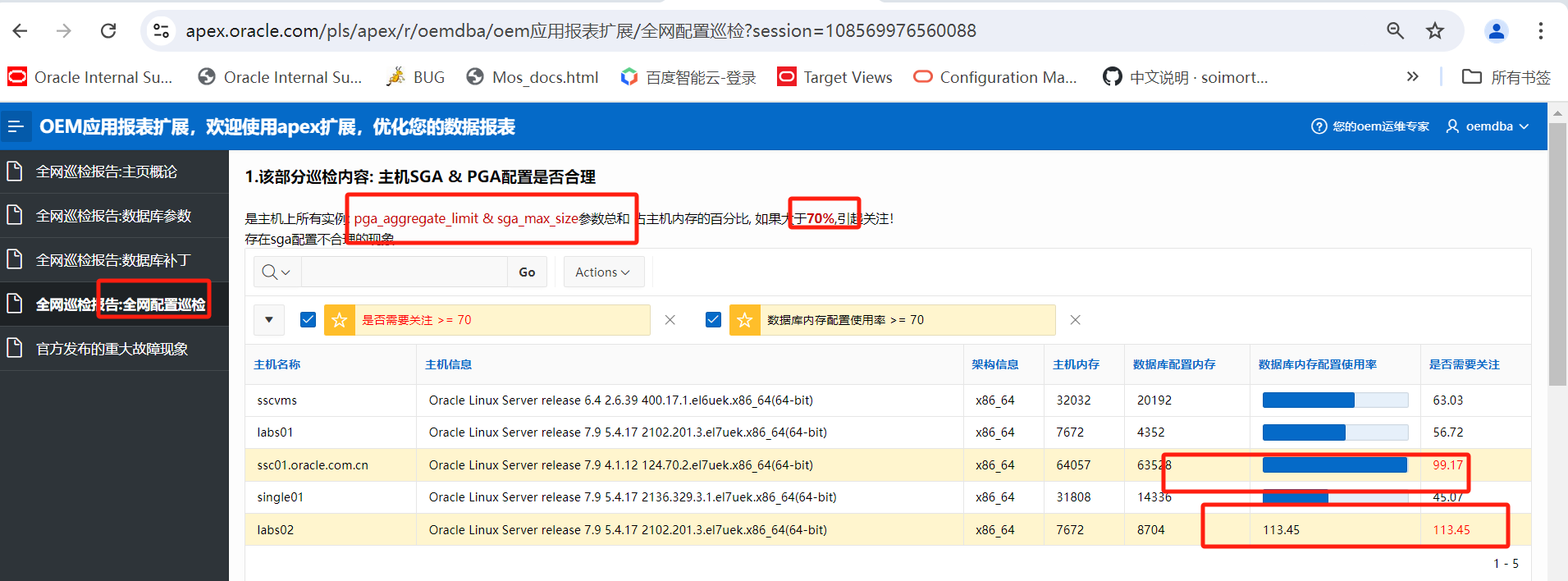Select 全网巡检报告:全网配置巡检 menu item
Screen dimensions: 1568x581
coord(114,304)
